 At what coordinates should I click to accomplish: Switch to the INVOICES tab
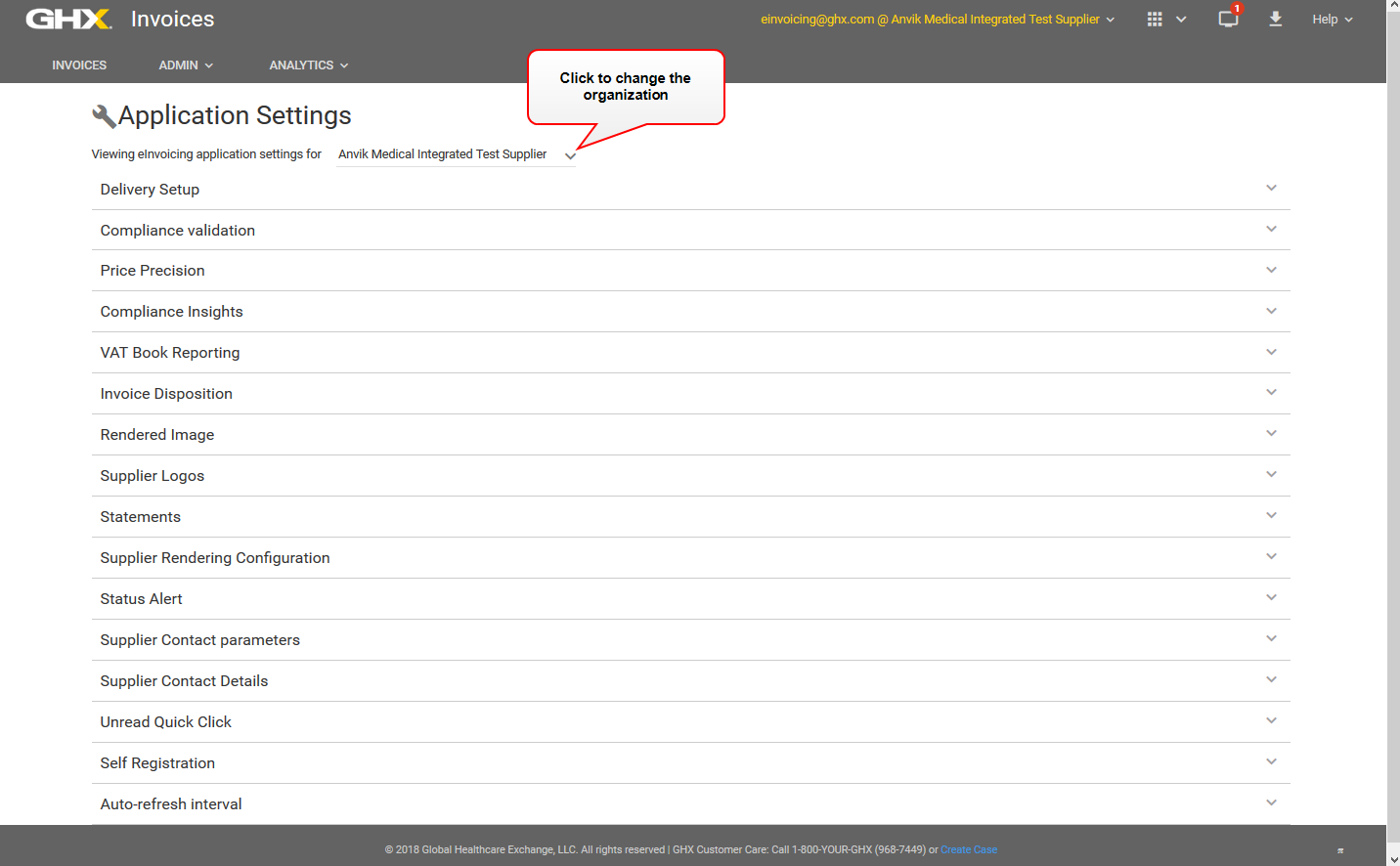click(x=78, y=65)
